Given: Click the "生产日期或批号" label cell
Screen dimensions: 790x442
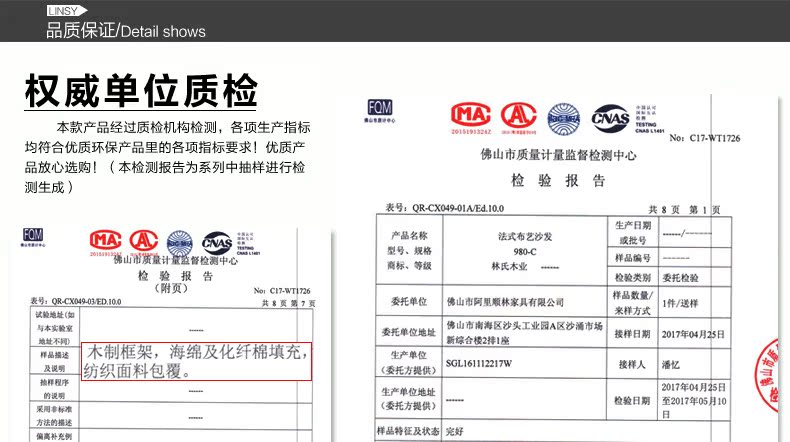Looking at the screenshot, I should pyautogui.click(x=633, y=232).
